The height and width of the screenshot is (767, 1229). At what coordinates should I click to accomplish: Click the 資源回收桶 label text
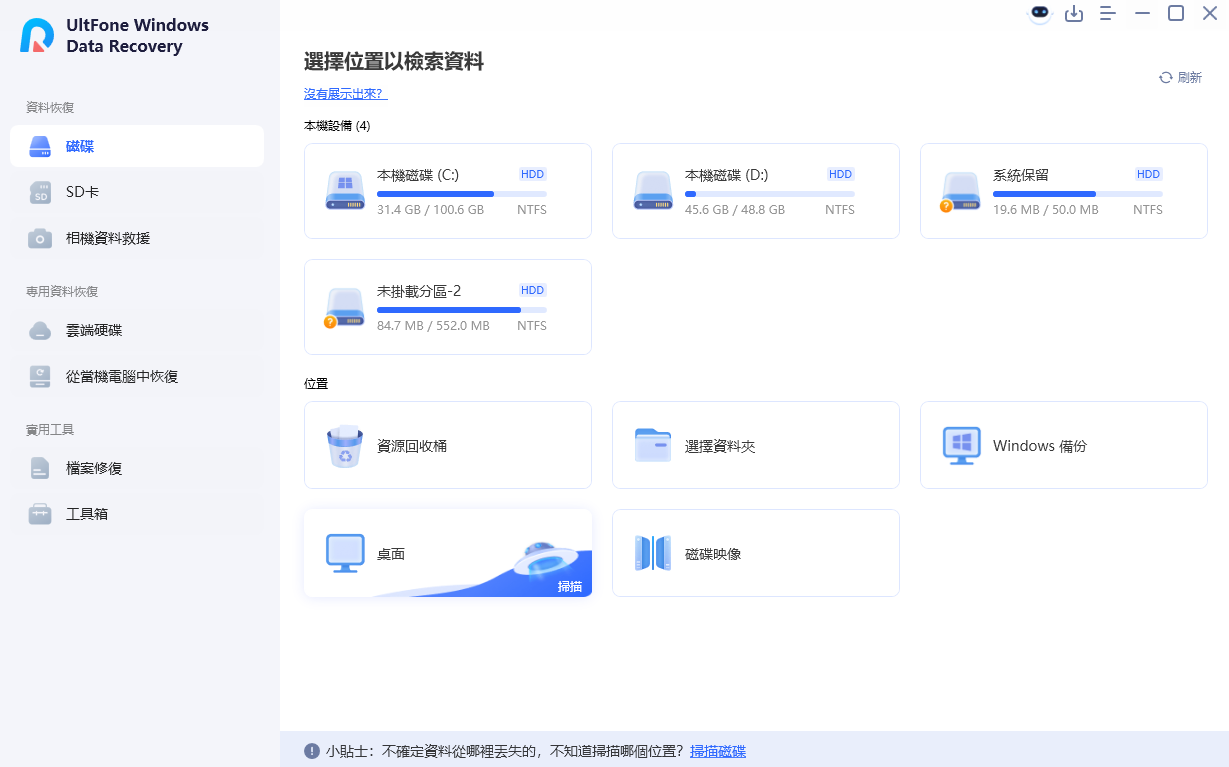[412, 446]
